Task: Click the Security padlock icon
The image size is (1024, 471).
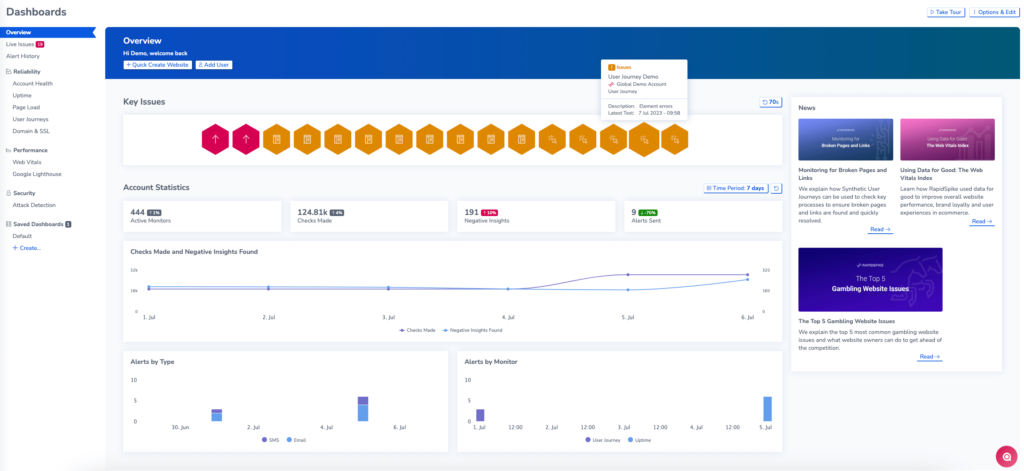Action: (x=8, y=193)
